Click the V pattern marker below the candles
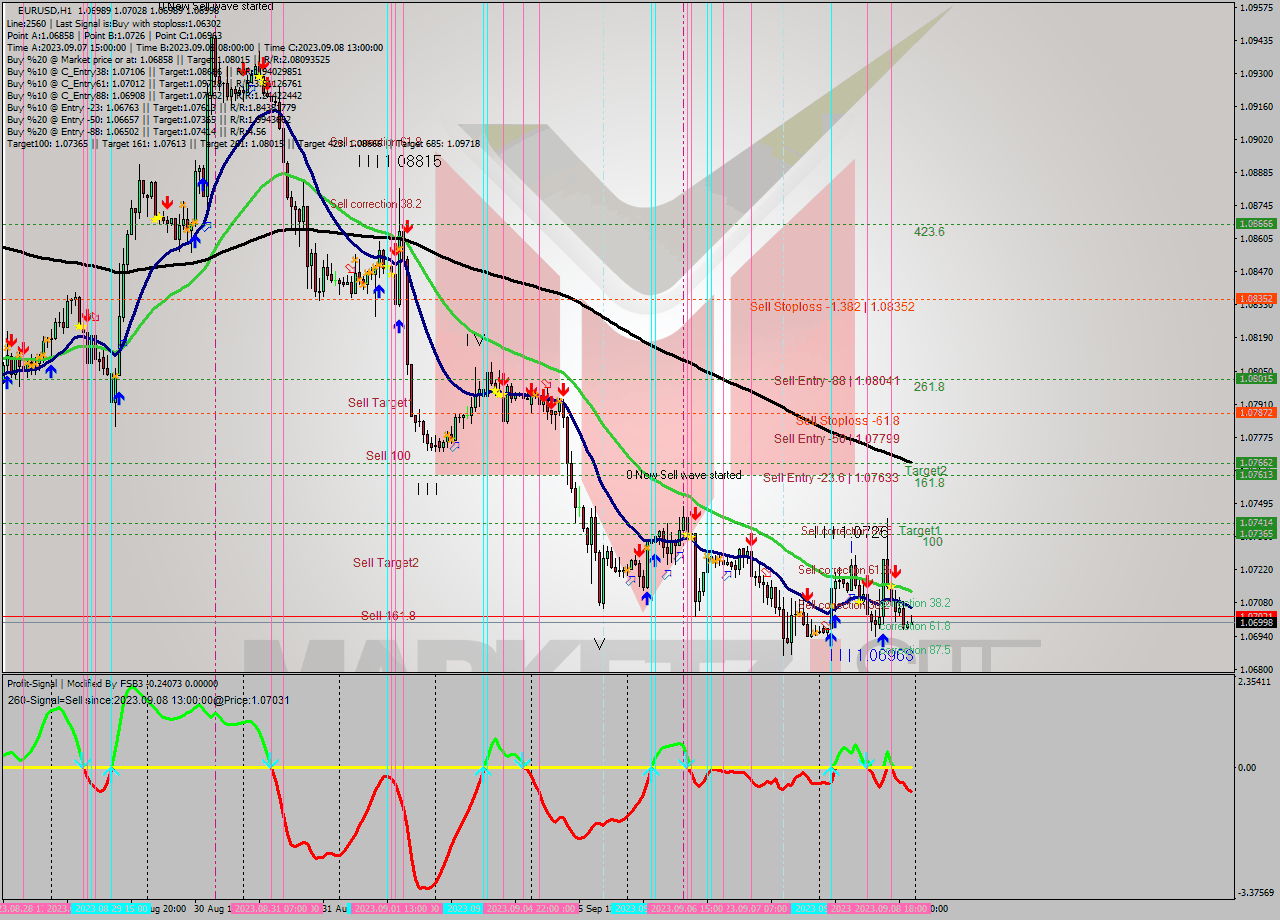The width and height of the screenshot is (1280, 920). [598, 645]
